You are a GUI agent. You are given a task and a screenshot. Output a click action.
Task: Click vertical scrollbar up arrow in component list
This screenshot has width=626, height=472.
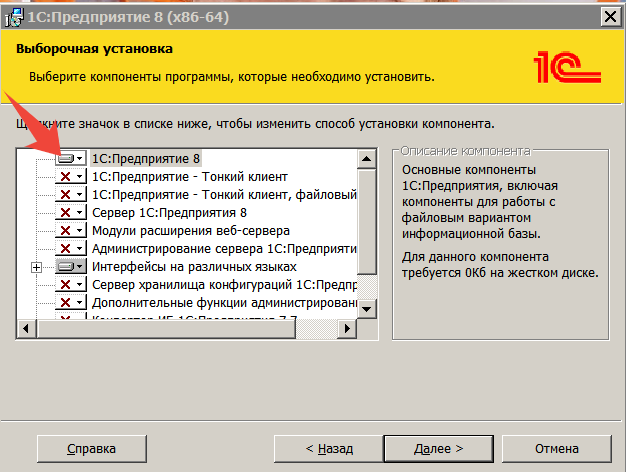coord(366,159)
